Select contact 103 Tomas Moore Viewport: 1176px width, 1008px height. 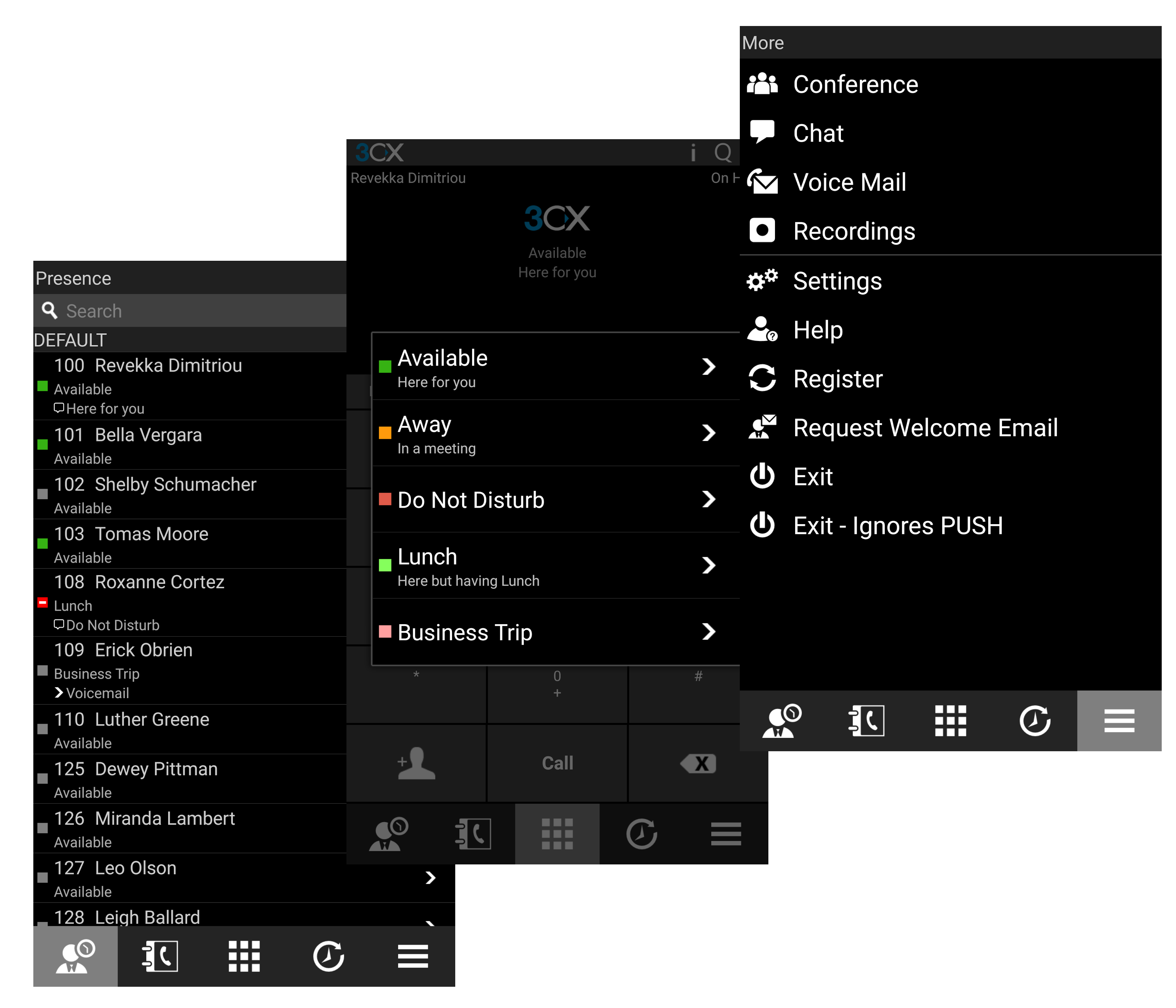(x=190, y=544)
